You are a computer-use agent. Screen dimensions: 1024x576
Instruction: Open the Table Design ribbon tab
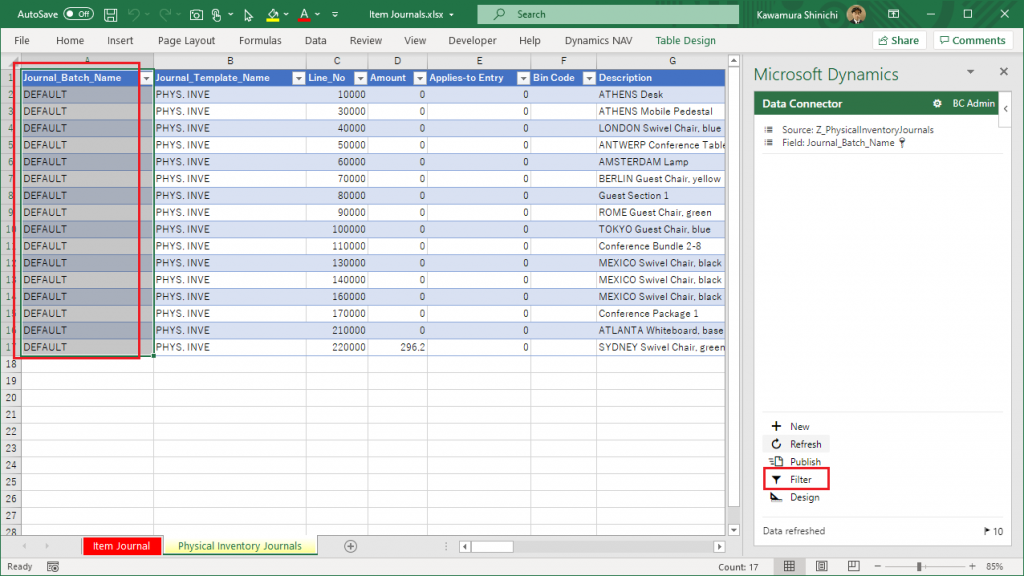685,40
